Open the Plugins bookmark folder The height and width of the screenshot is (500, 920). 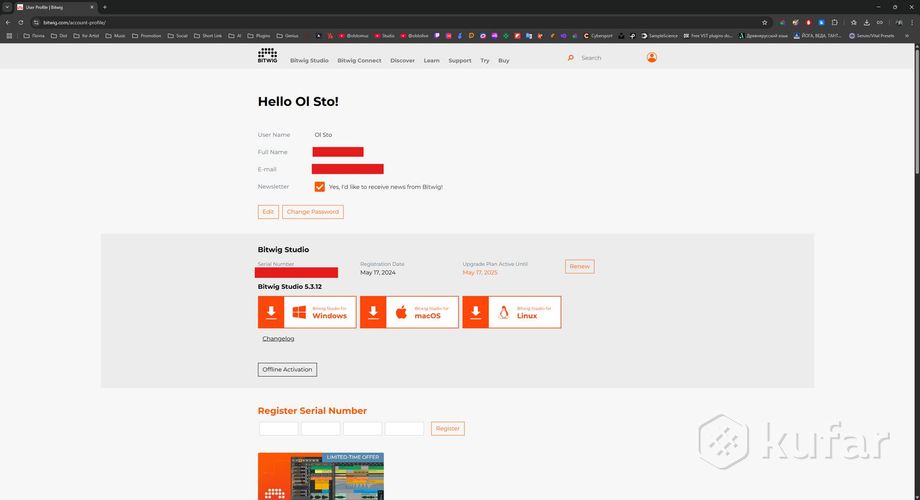pyautogui.click(x=259, y=36)
